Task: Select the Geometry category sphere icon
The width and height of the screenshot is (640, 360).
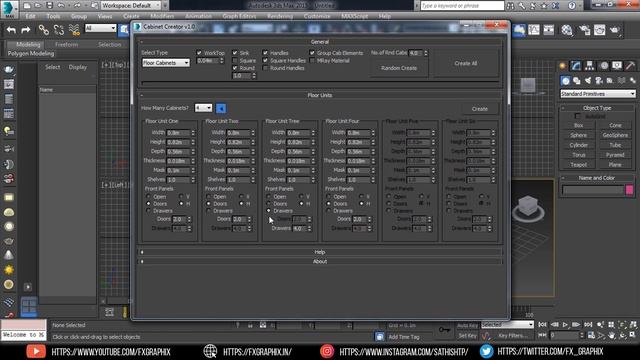Action: click(x=566, y=81)
